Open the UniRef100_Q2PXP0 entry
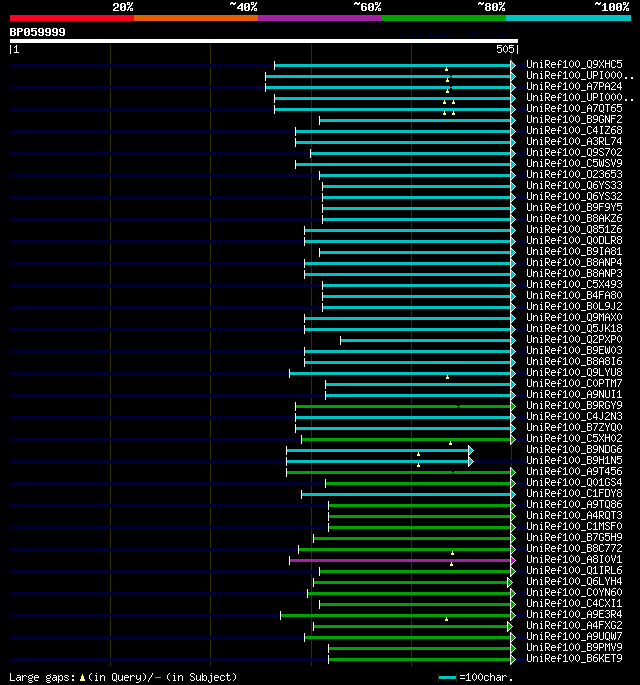This screenshot has width=640, height=685. pyautogui.click(x=574, y=339)
